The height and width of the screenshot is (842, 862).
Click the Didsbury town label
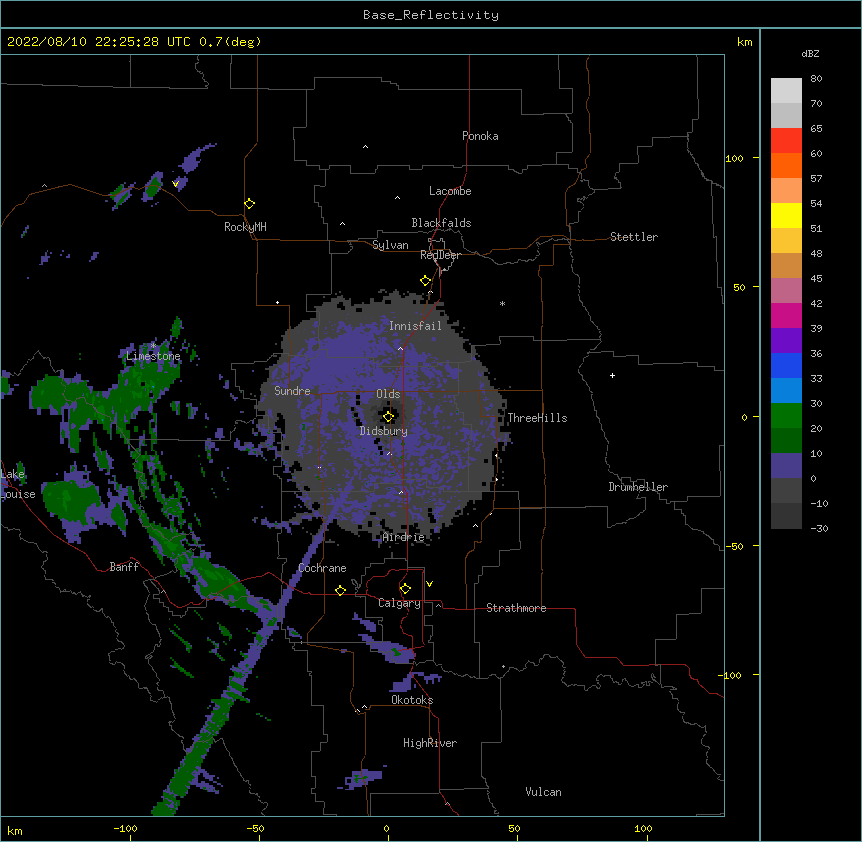[x=384, y=431]
